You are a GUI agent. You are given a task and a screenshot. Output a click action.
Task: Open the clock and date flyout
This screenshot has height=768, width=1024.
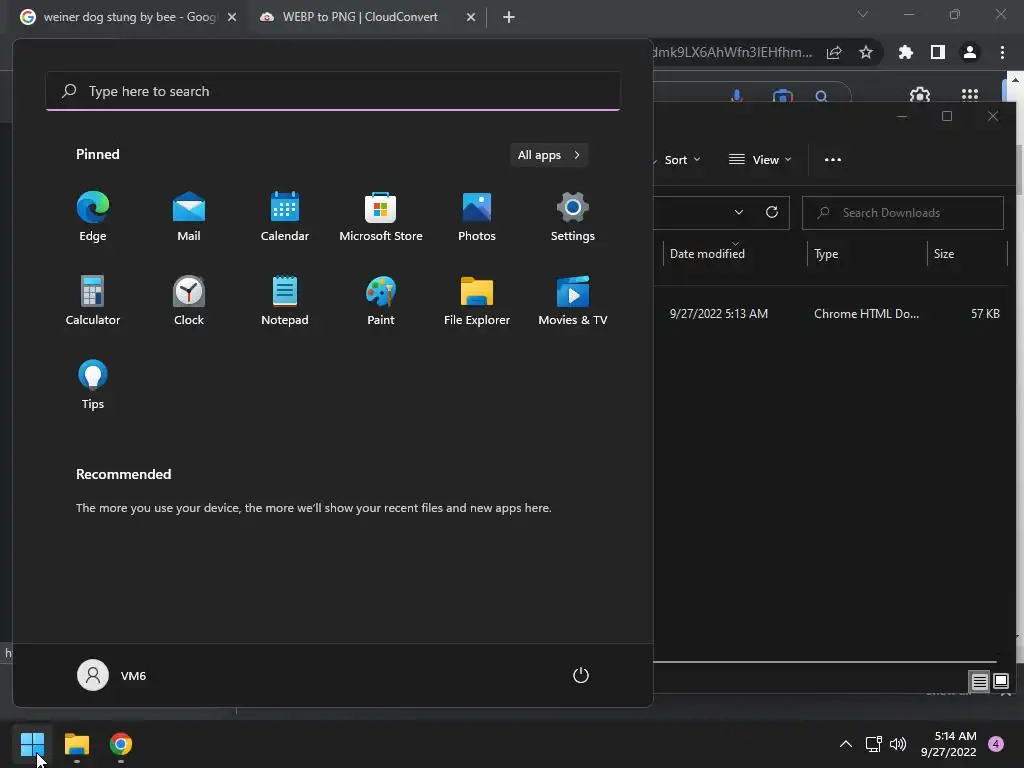(949, 744)
